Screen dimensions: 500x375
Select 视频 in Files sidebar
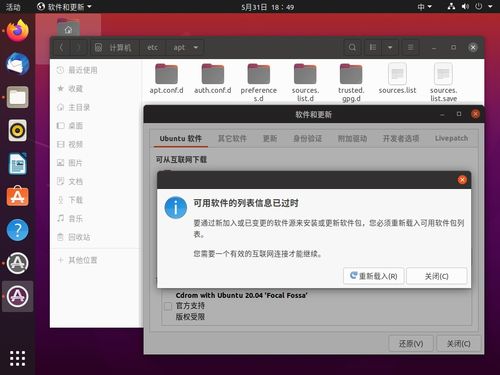click(x=97, y=144)
